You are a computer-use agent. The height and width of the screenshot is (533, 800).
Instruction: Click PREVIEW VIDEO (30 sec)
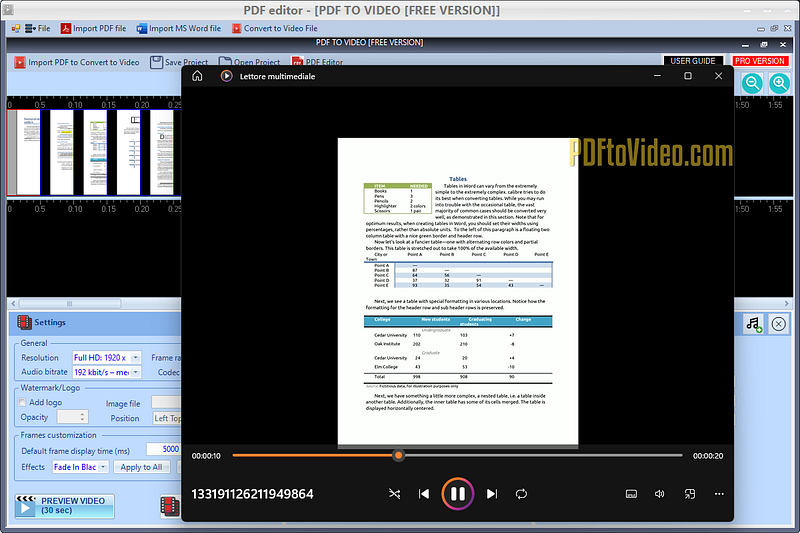pyautogui.click(x=64, y=506)
